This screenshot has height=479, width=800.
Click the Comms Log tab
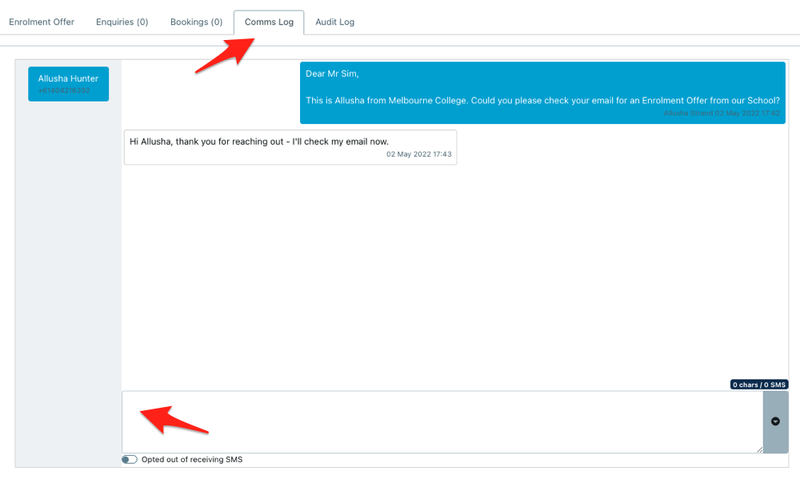tap(268, 22)
